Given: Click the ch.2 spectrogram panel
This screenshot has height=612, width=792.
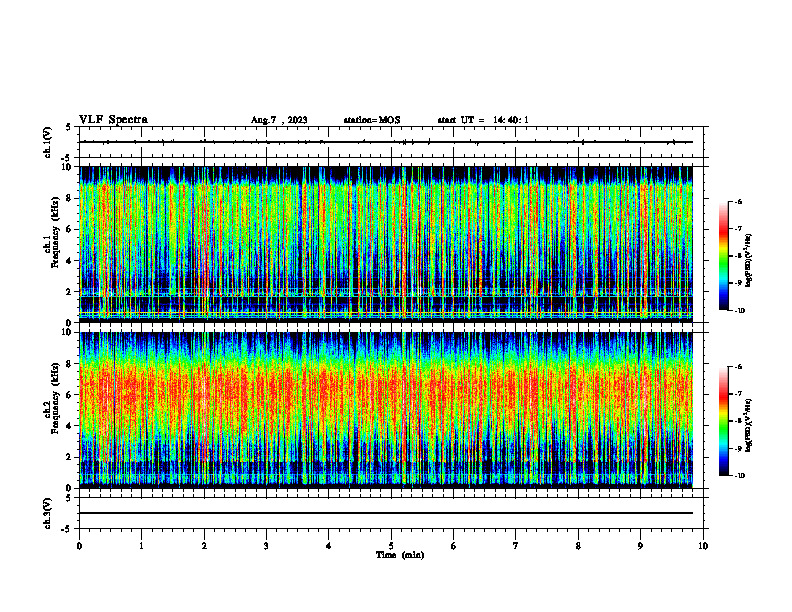Looking at the screenshot, I should tap(386, 410).
